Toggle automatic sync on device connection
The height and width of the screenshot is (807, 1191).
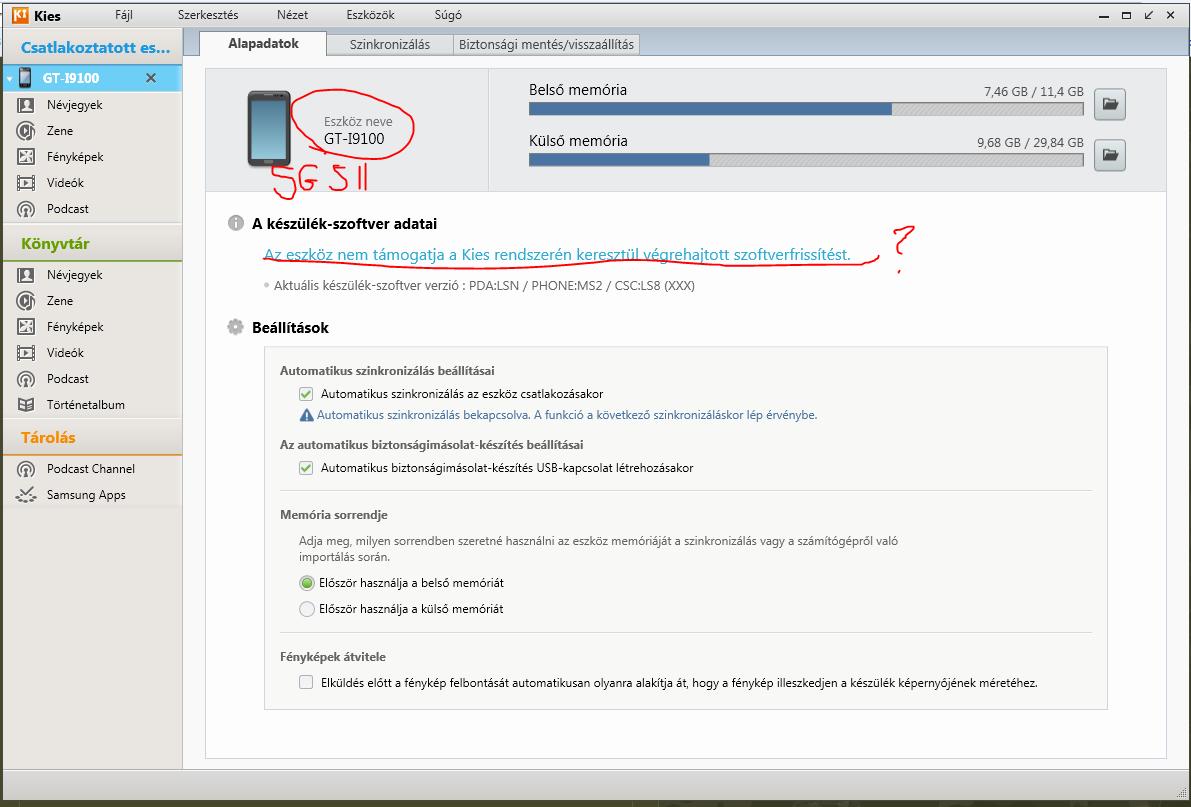pyautogui.click(x=306, y=394)
